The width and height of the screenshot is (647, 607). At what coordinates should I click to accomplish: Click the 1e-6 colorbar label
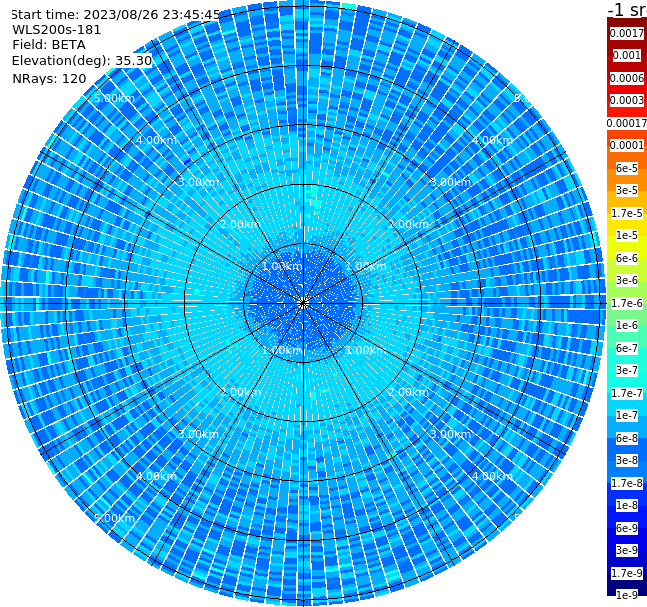point(627,325)
